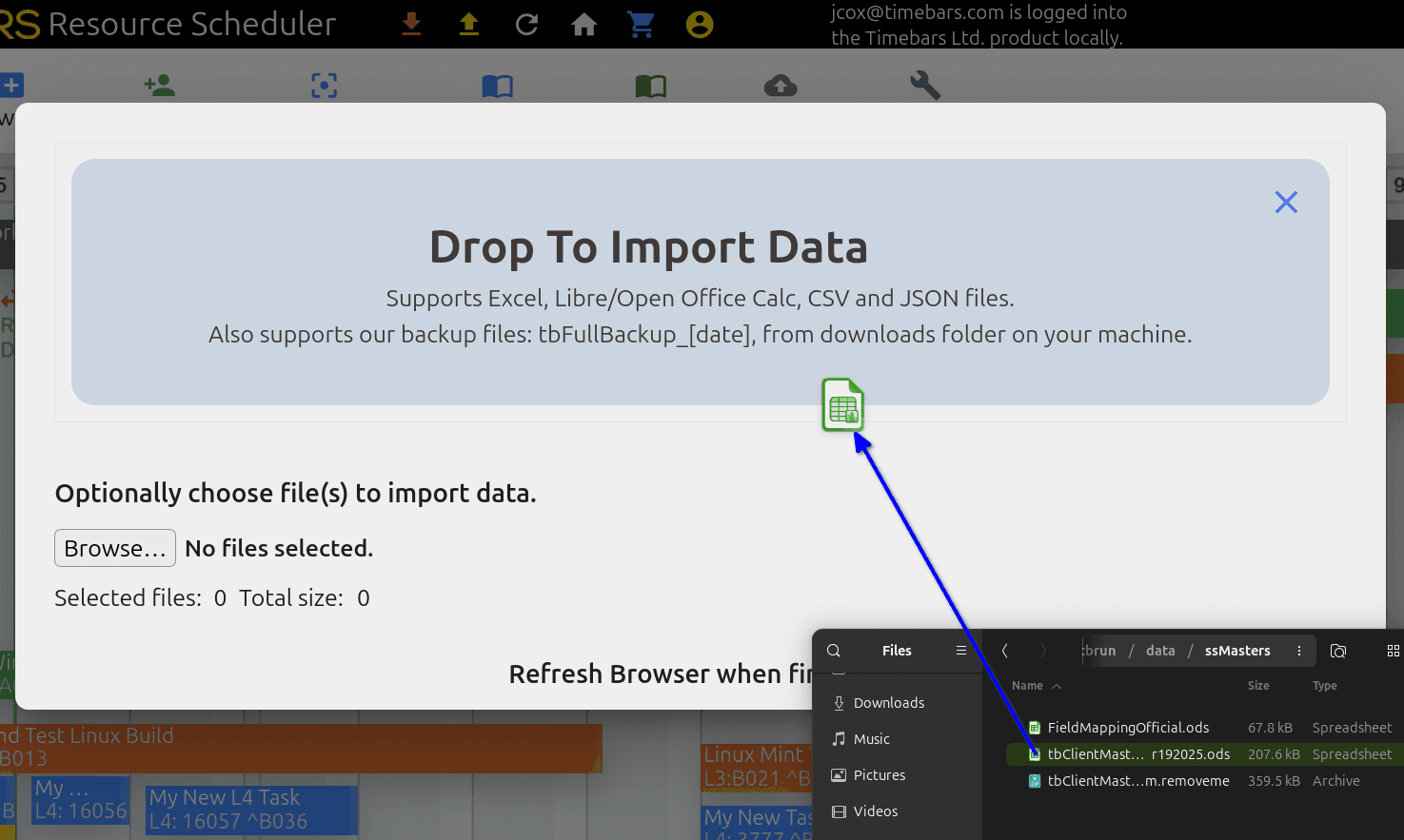Click the Test Linux Build task bar
Image resolution: width=1404 pixels, height=840 pixels.
click(301, 748)
